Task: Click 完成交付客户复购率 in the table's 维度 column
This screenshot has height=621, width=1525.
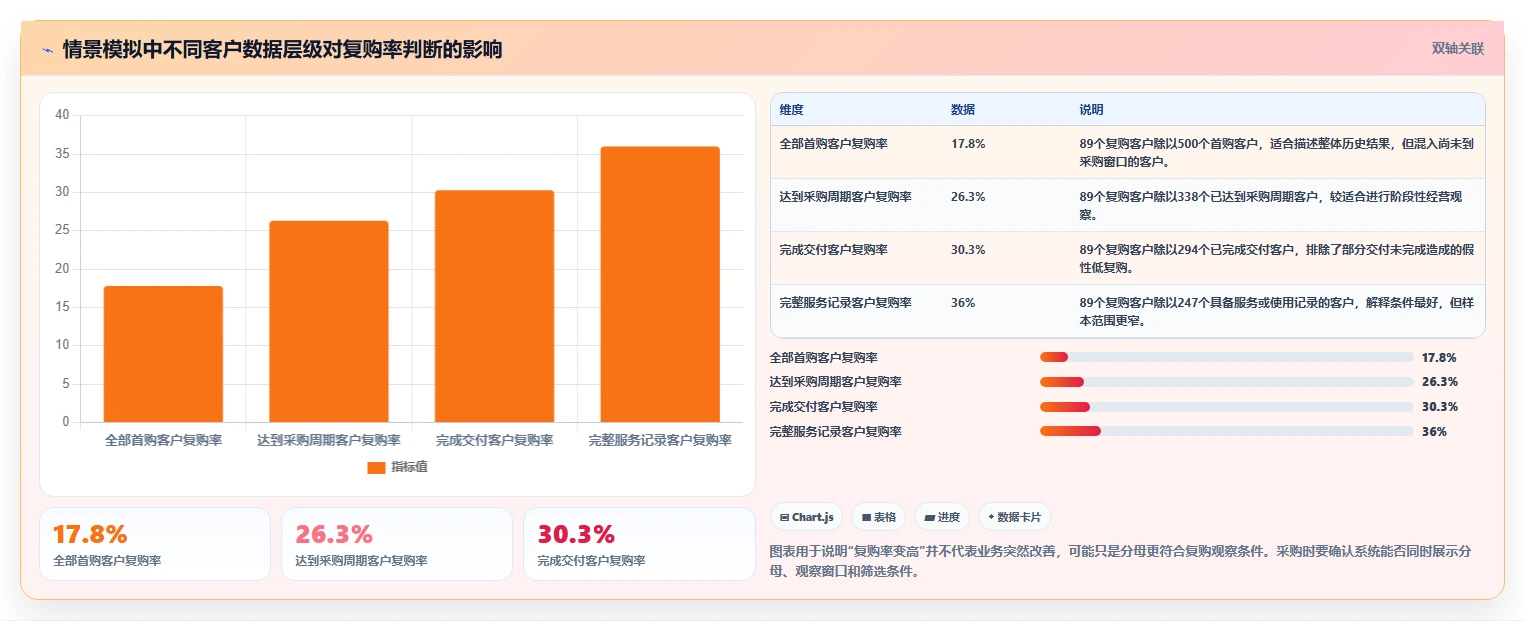Action: (833, 250)
